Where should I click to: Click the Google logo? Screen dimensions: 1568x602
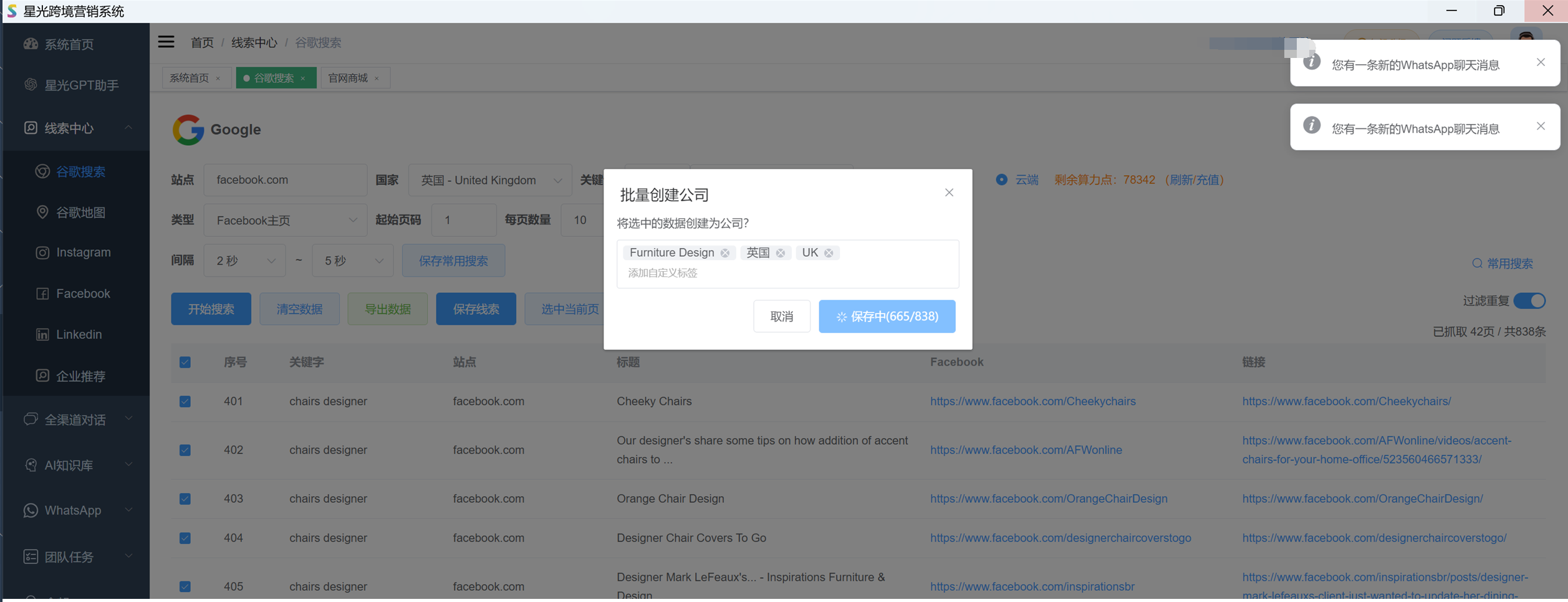pos(188,130)
